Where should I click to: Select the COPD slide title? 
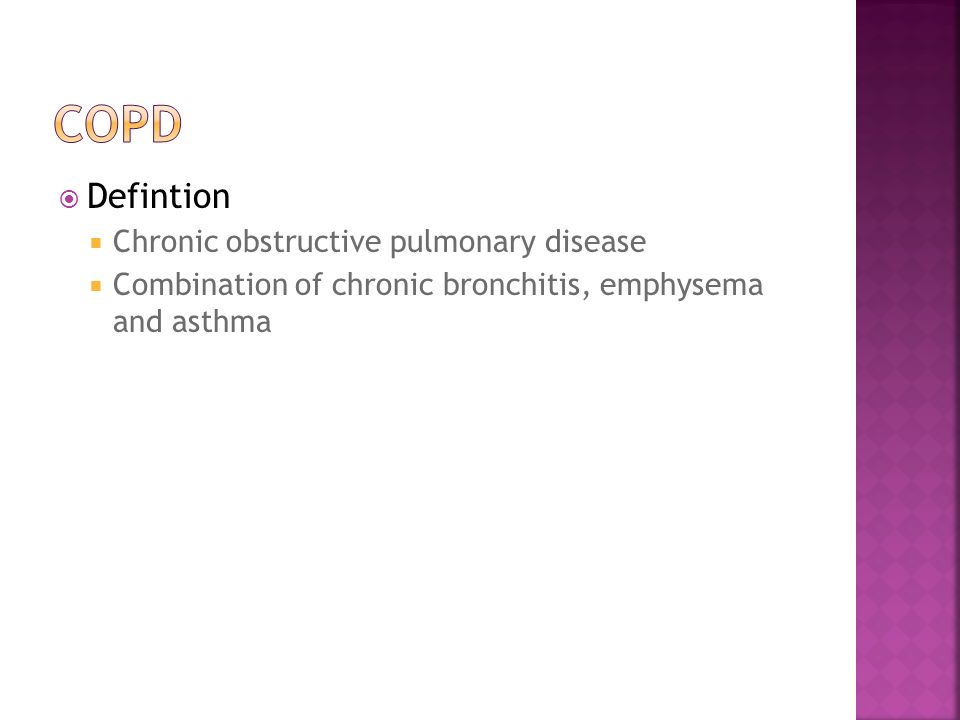pyautogui.click(x=118, y=124)
